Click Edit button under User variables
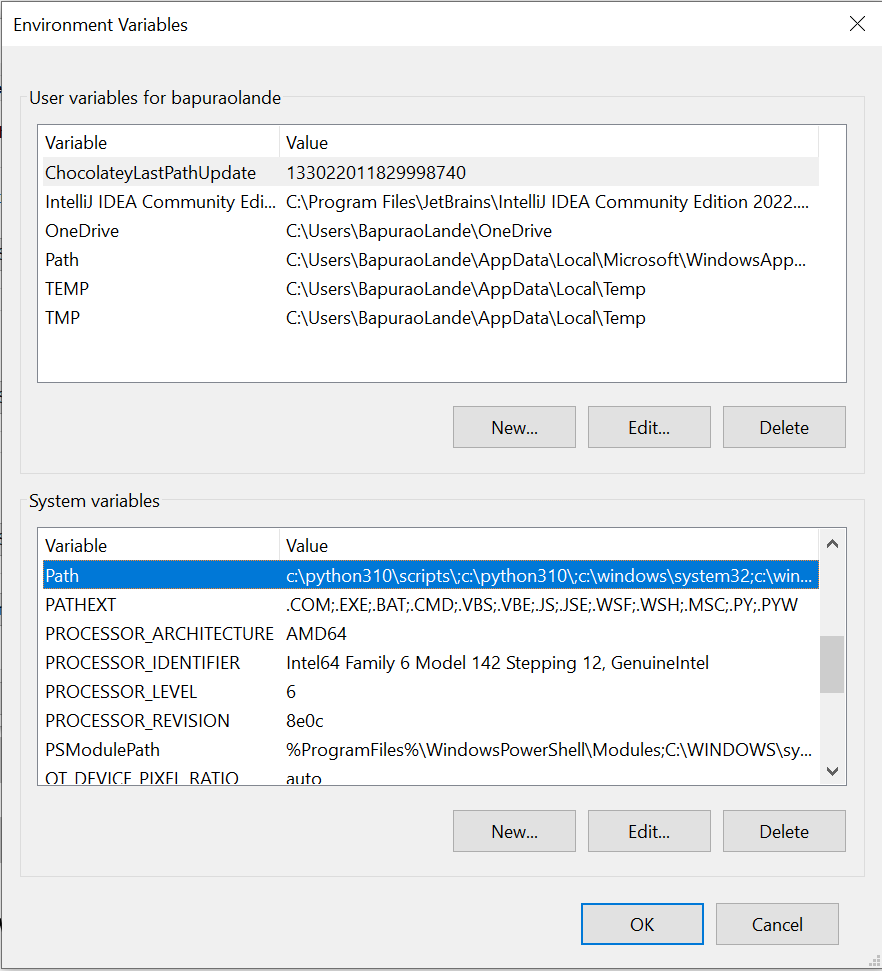 [x=649, y=427]
